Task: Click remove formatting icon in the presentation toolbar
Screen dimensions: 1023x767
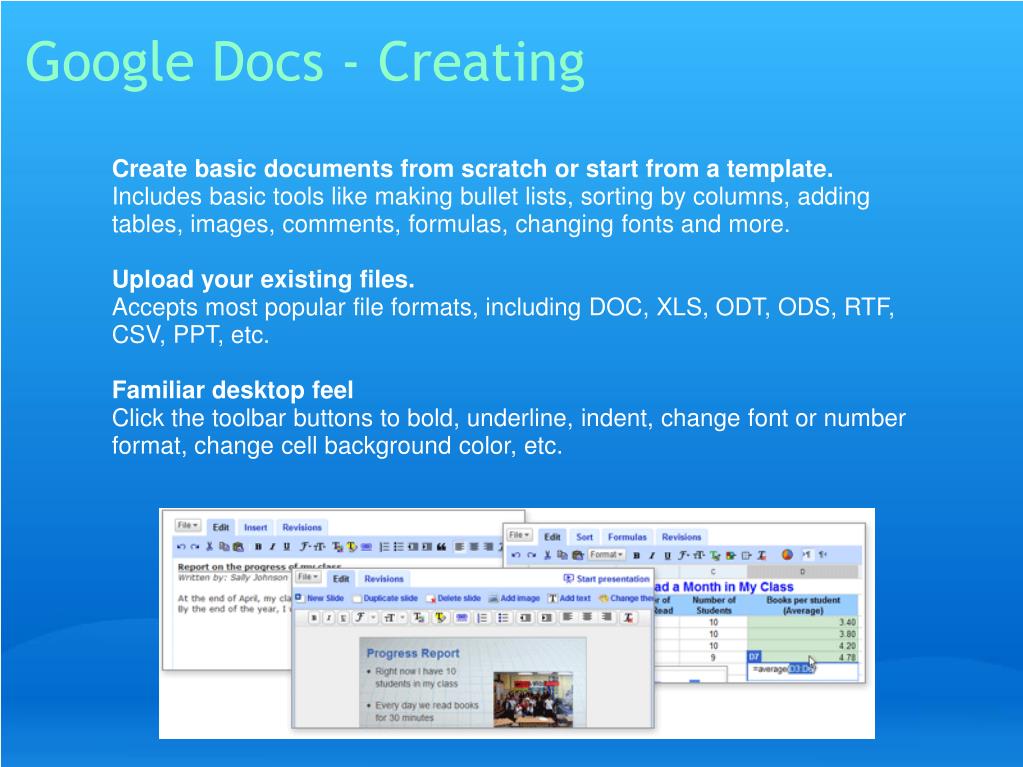Action: tap(628, 617)
